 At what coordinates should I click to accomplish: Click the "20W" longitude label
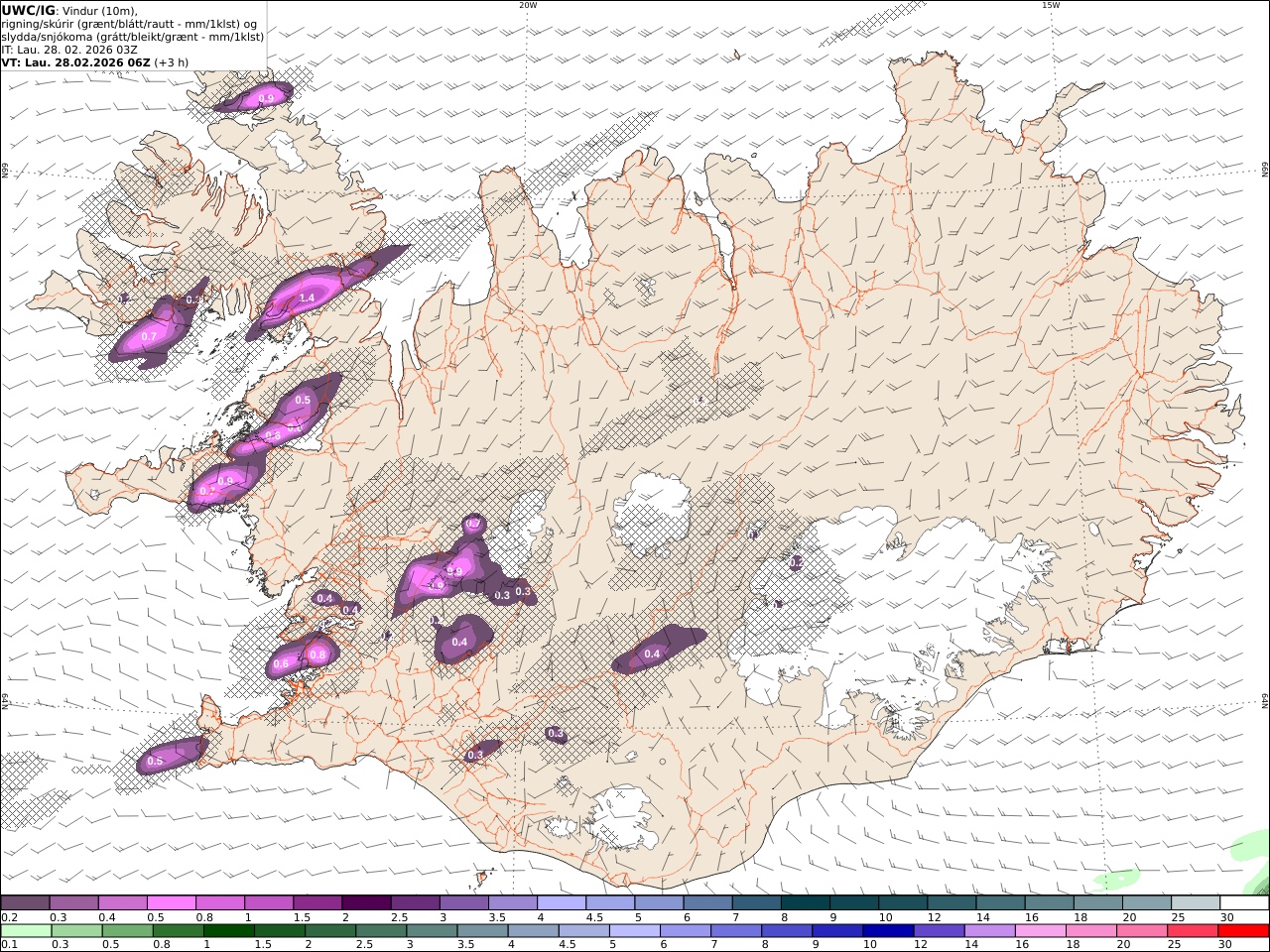[x=528, y=5]
